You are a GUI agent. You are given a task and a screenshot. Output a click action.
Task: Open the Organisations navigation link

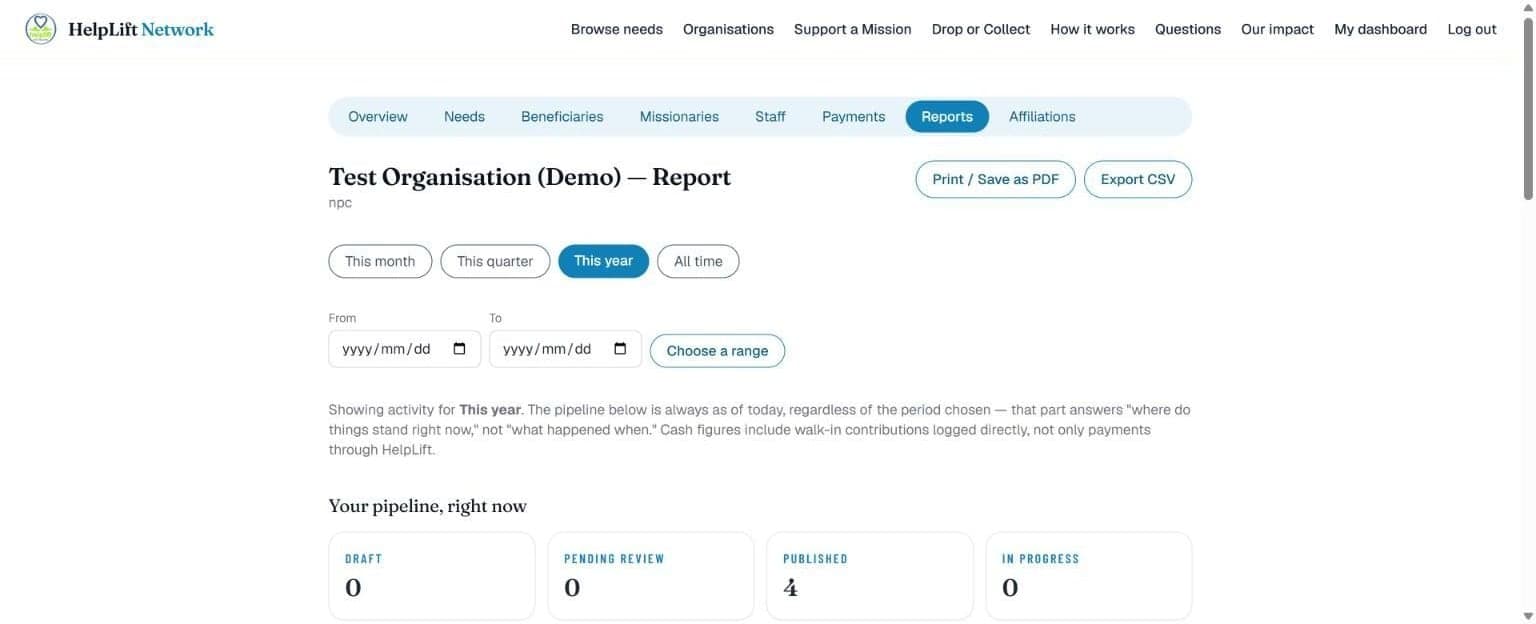point(728,29)
